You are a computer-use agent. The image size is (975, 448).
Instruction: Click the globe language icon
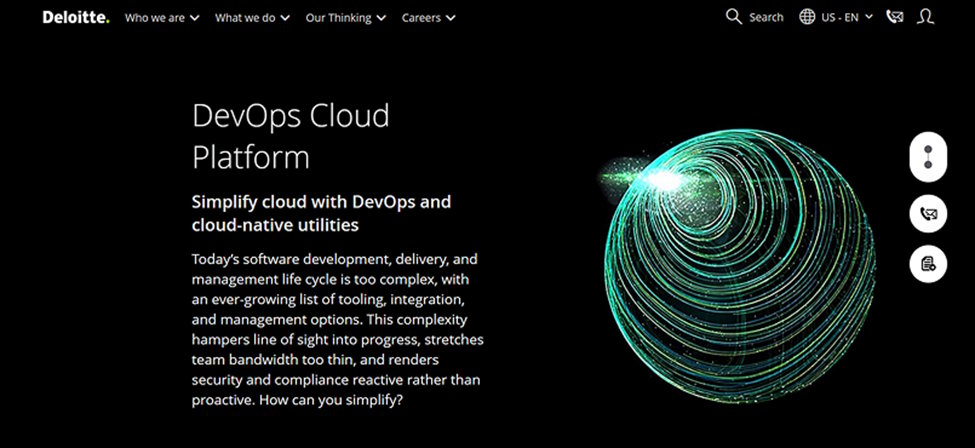807,17
